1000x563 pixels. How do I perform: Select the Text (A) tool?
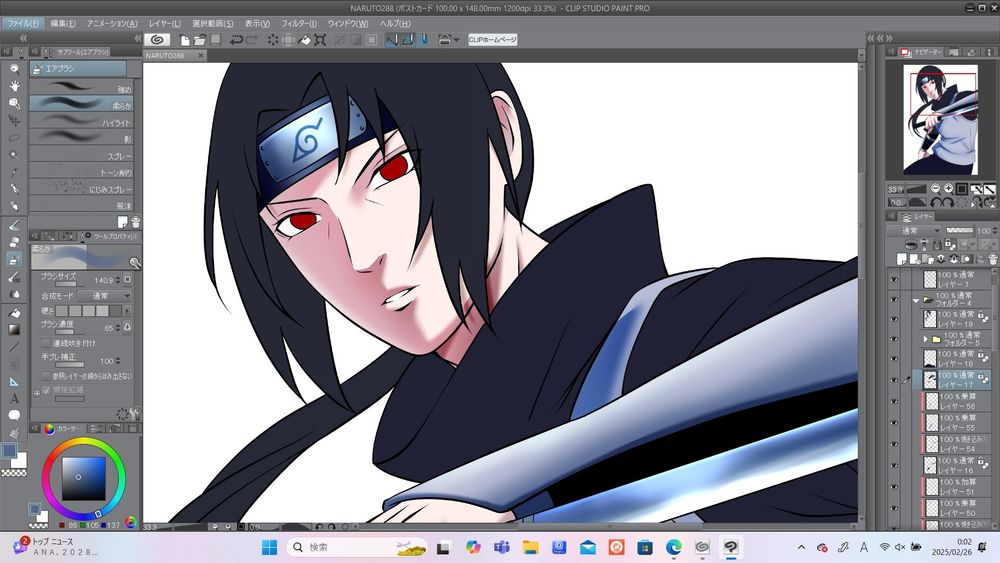pos(14,398)
